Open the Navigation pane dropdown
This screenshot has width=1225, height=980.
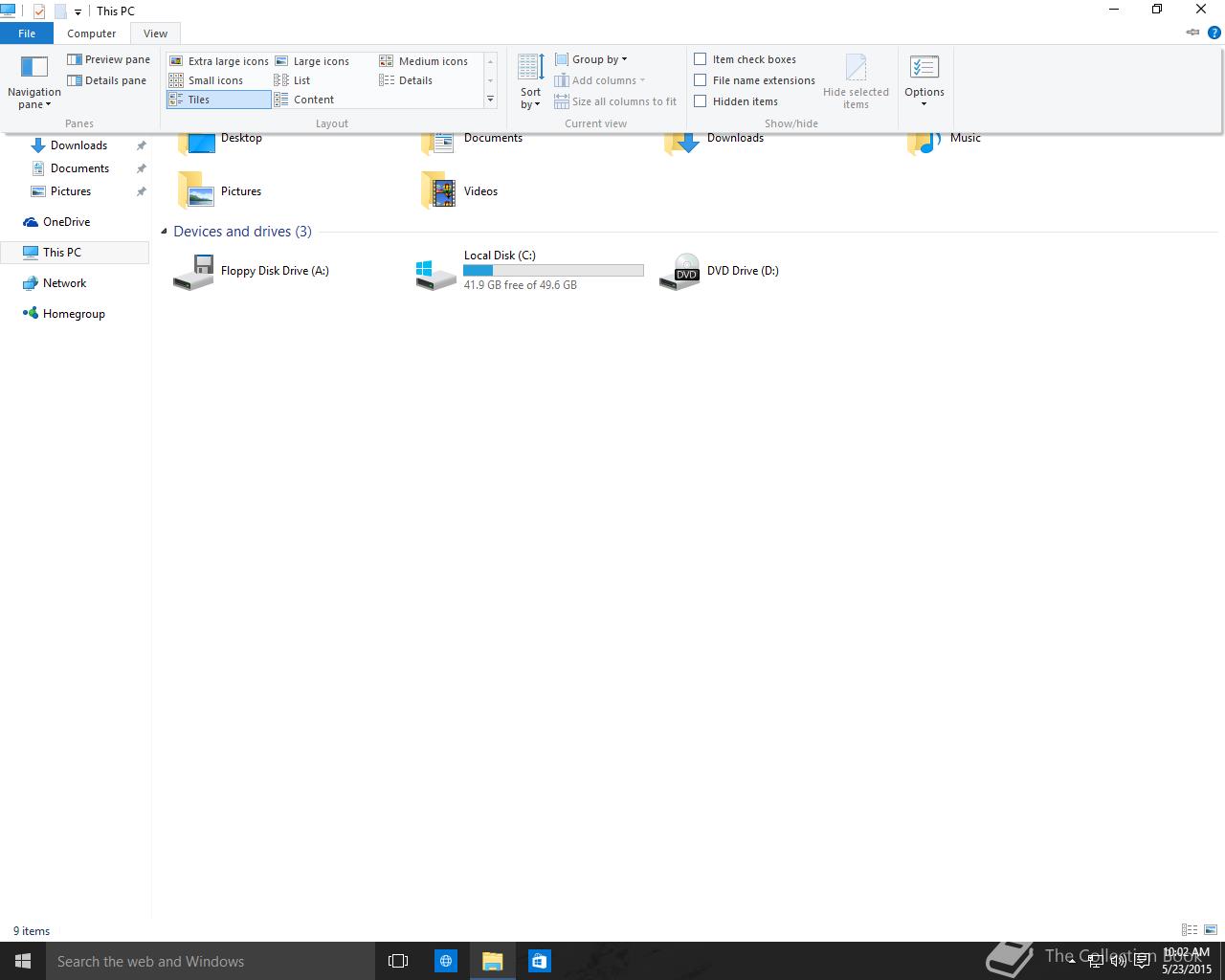(x=34, y=81)
